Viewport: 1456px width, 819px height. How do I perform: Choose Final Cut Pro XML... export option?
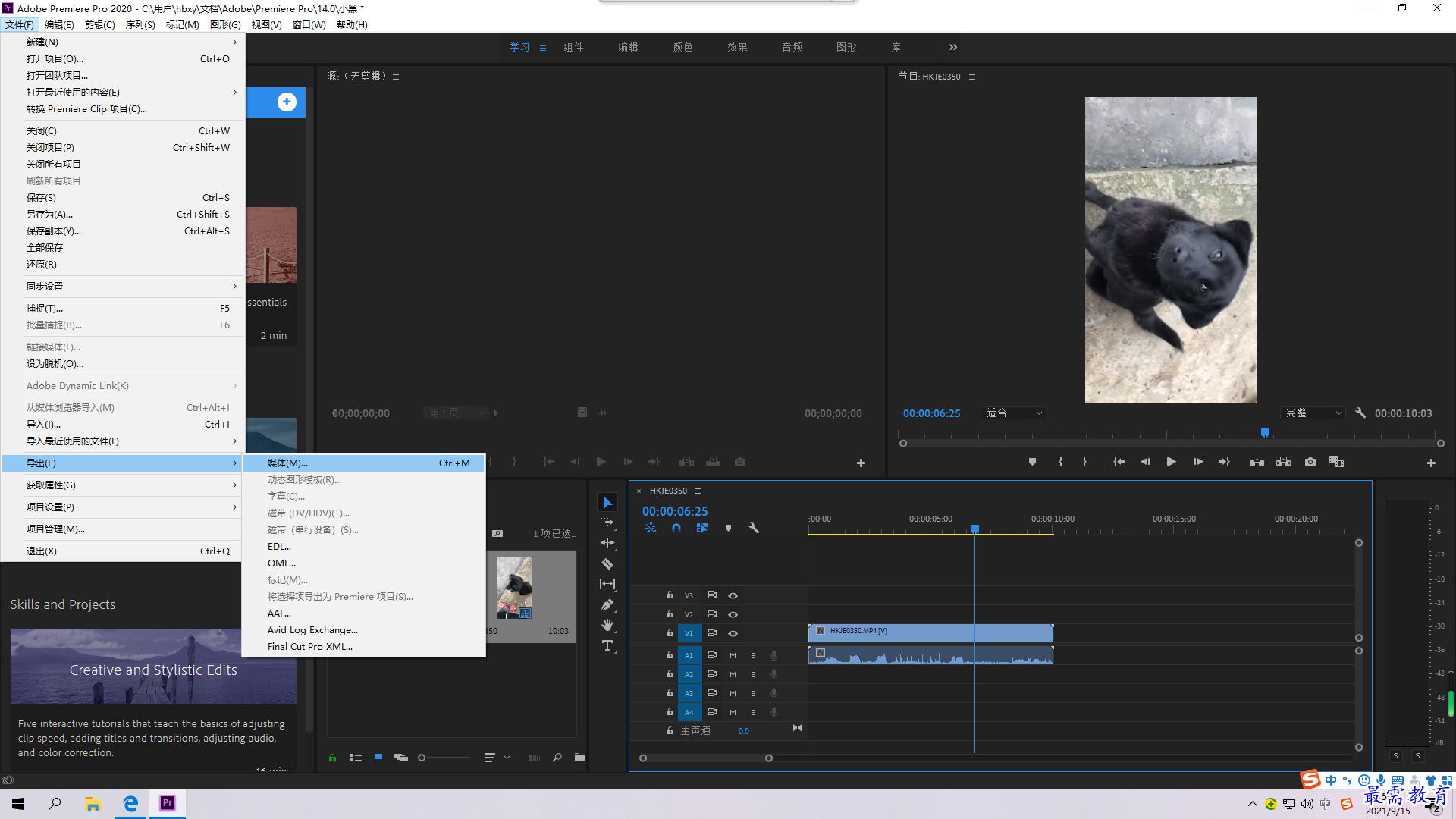(364, 647)
